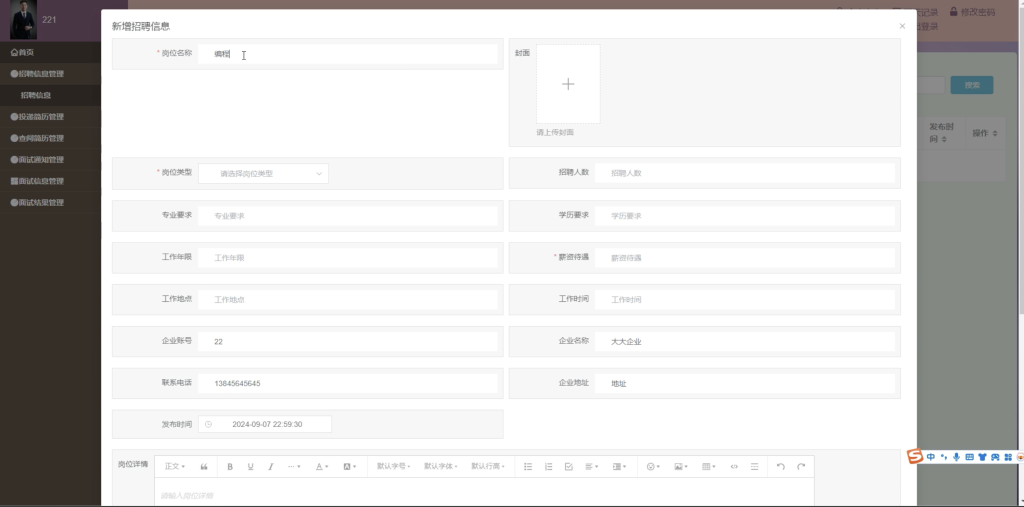Click the clock icon in 发布时间 field
Image resolution: width=1024 pixels, height=507 pixels.
(x=208, y=424)
